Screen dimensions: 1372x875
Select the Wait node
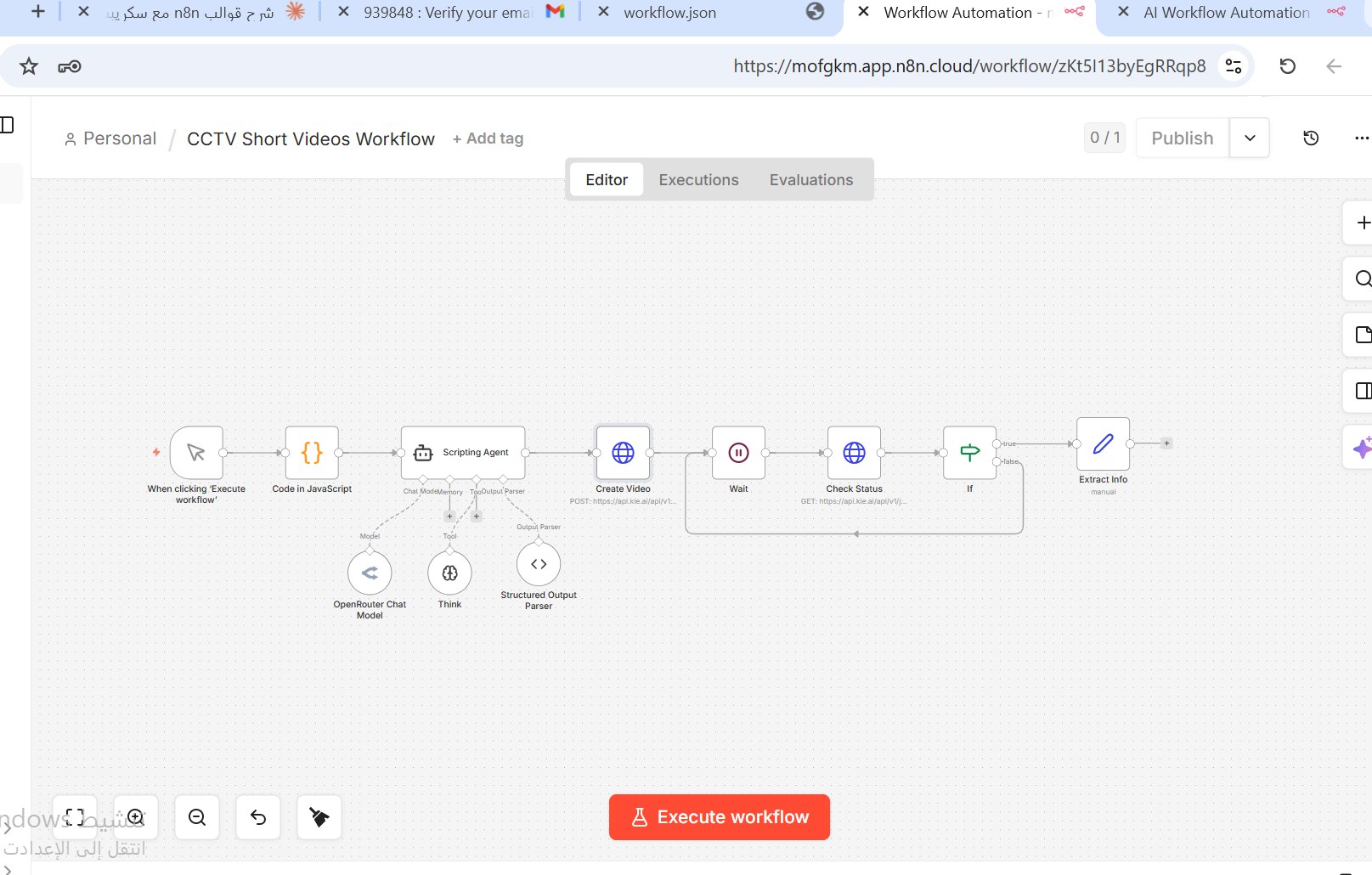tap(738, 453)
